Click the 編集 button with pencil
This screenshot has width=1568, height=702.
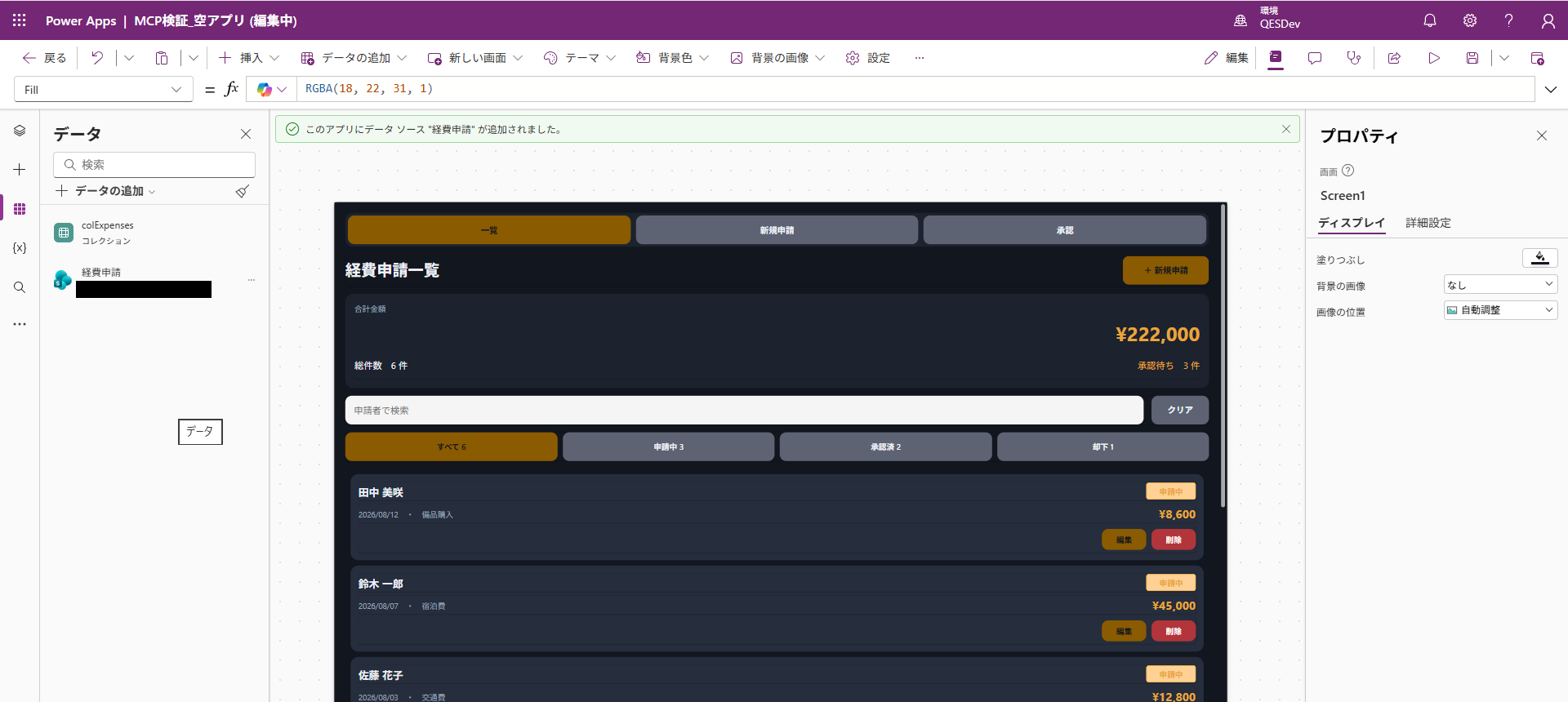[1227, 58]
